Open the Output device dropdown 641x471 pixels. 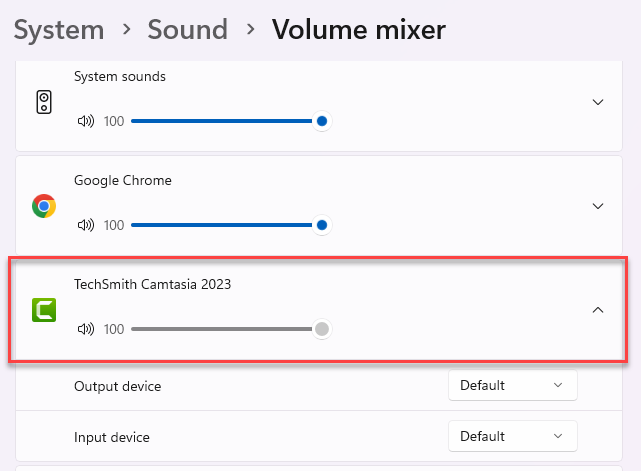[512, 385]
